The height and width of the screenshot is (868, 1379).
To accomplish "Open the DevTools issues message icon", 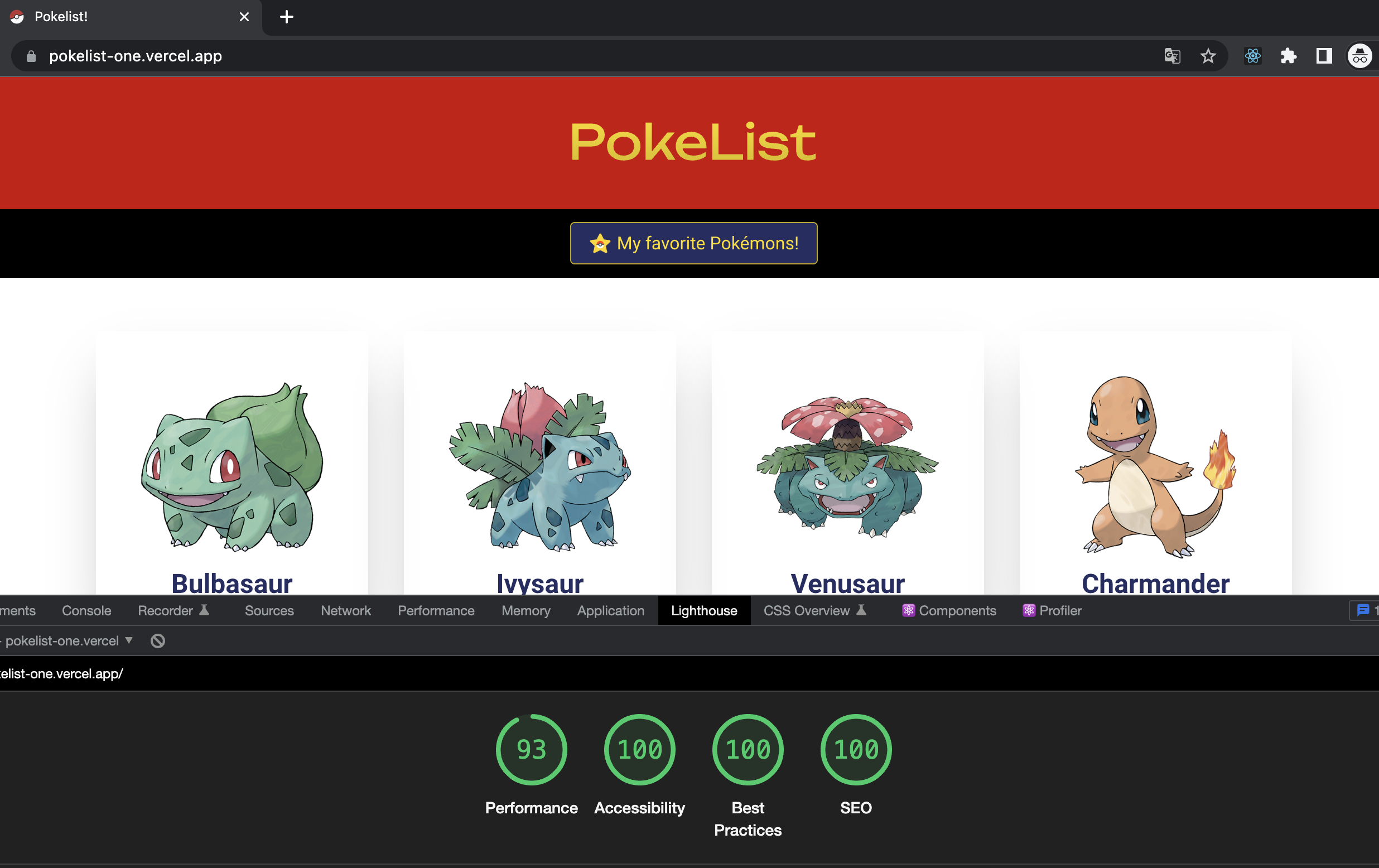I will [x=1363, y=610].
